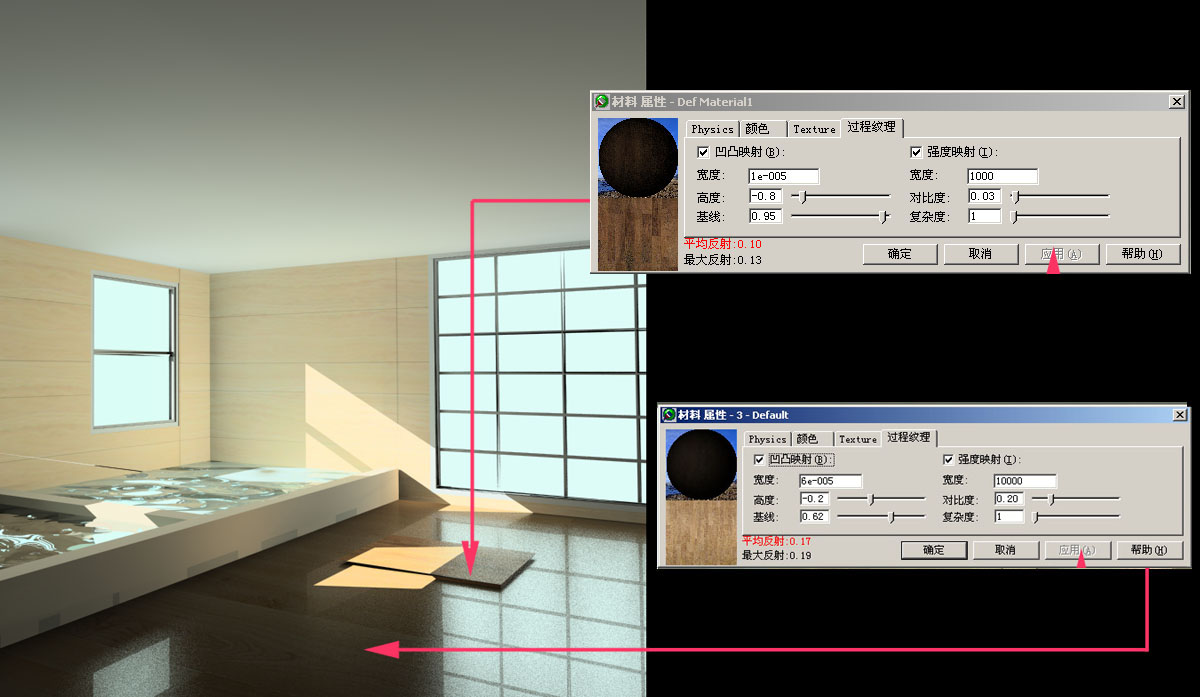Screen dimensions: 1200x697
Task: Click the material preview in the 3 - Default dialog
Action: click(700, 497)
